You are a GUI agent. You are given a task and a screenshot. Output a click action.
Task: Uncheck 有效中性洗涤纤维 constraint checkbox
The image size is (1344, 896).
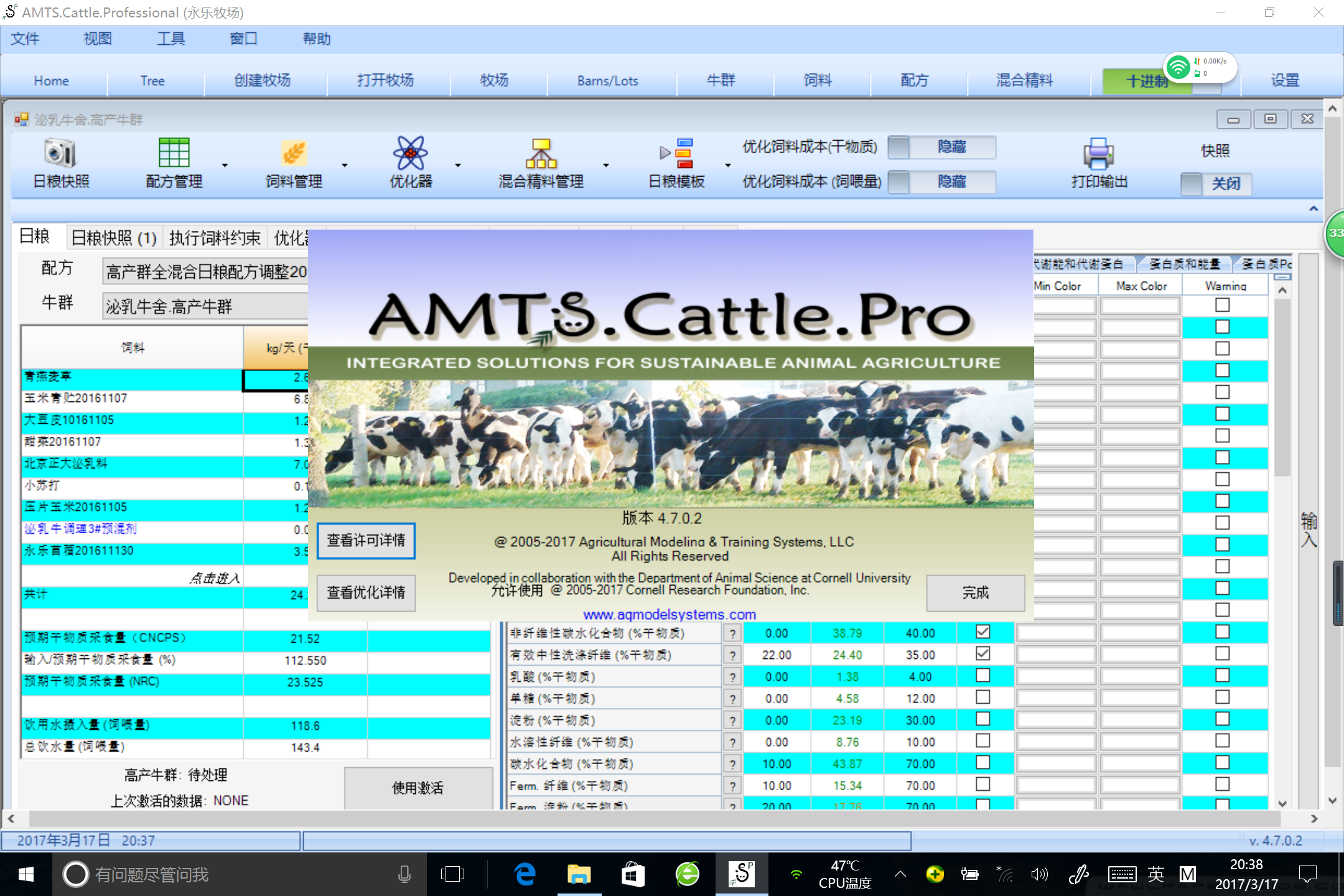(982, 654)
